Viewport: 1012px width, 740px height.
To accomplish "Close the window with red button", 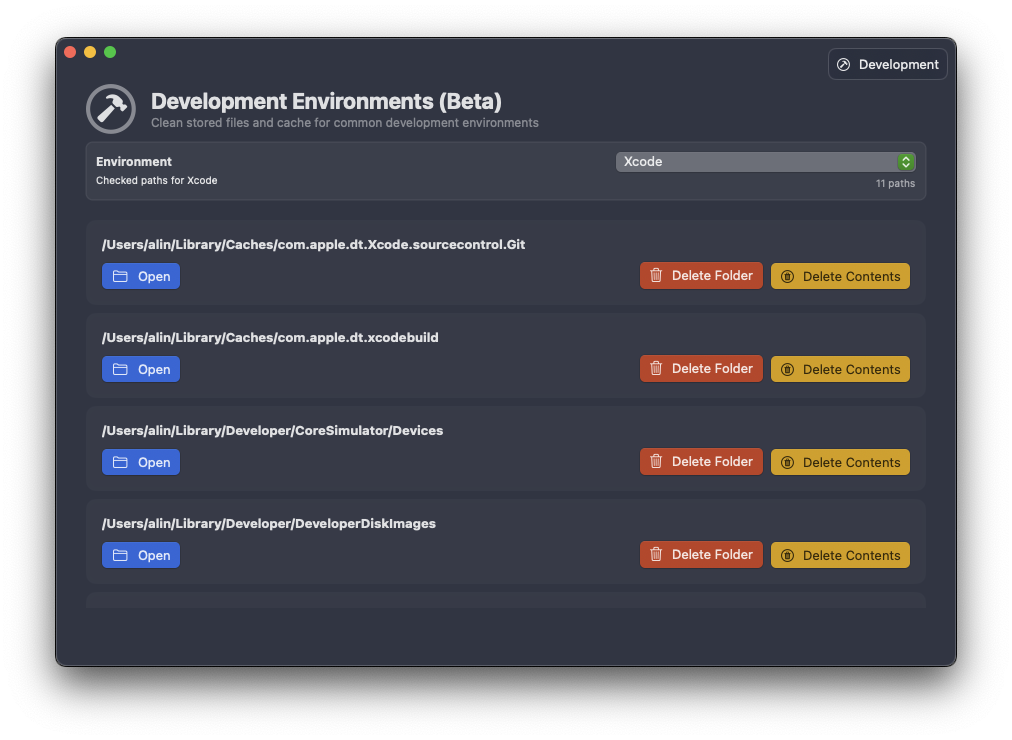I will pos(70,52).
